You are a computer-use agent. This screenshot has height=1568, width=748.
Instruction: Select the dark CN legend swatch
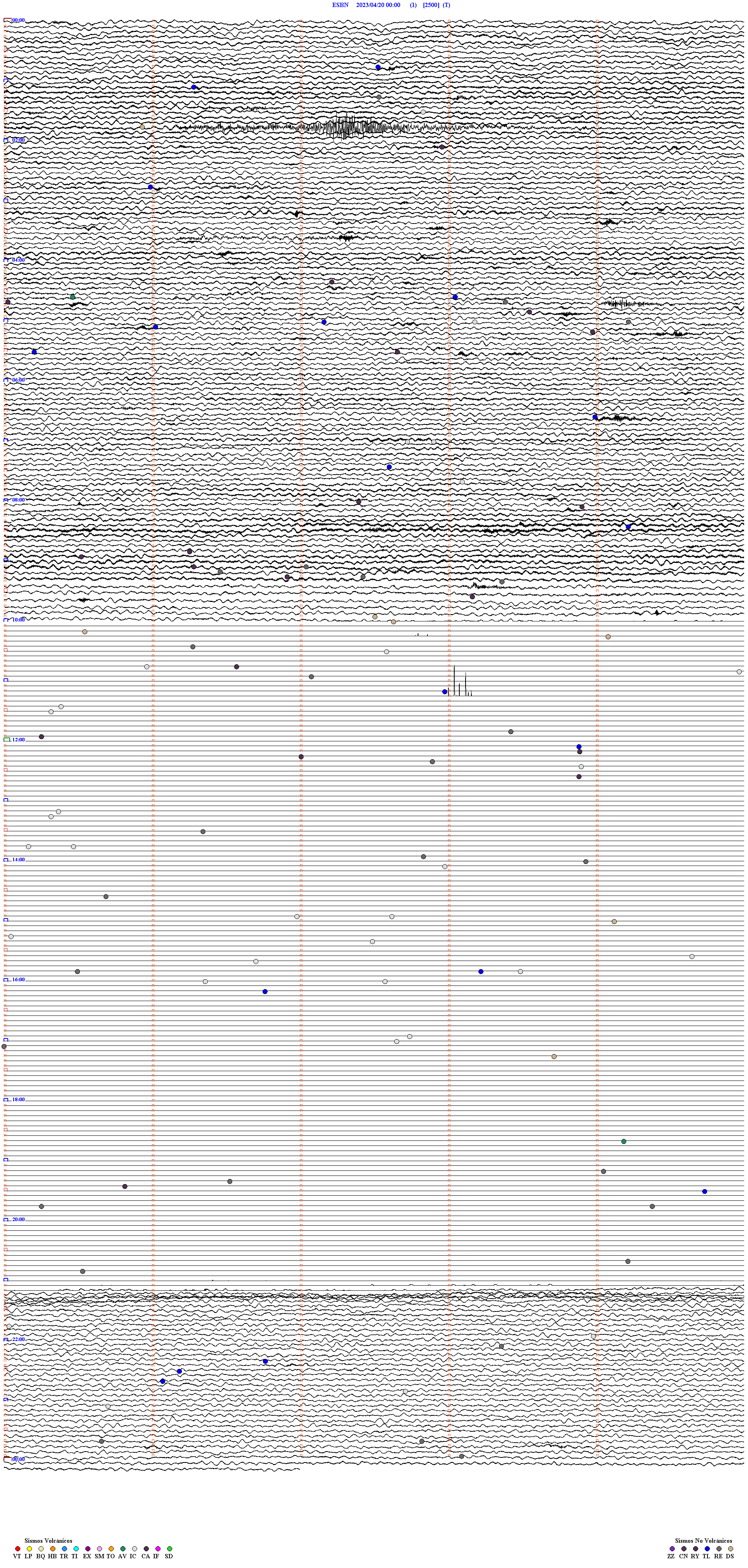pyautogui.click(x=683, y=1549)
